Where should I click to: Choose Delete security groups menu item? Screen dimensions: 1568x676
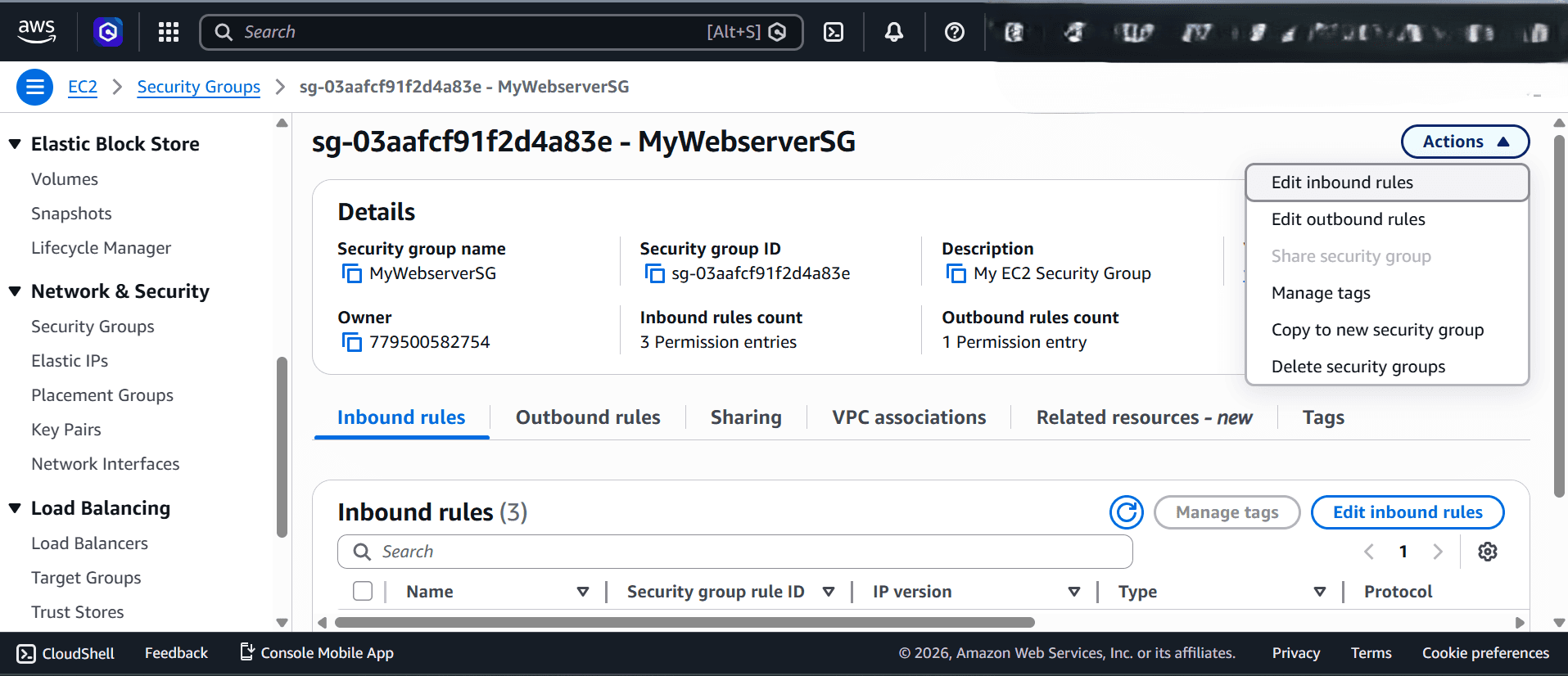(x=1387, y=367)
